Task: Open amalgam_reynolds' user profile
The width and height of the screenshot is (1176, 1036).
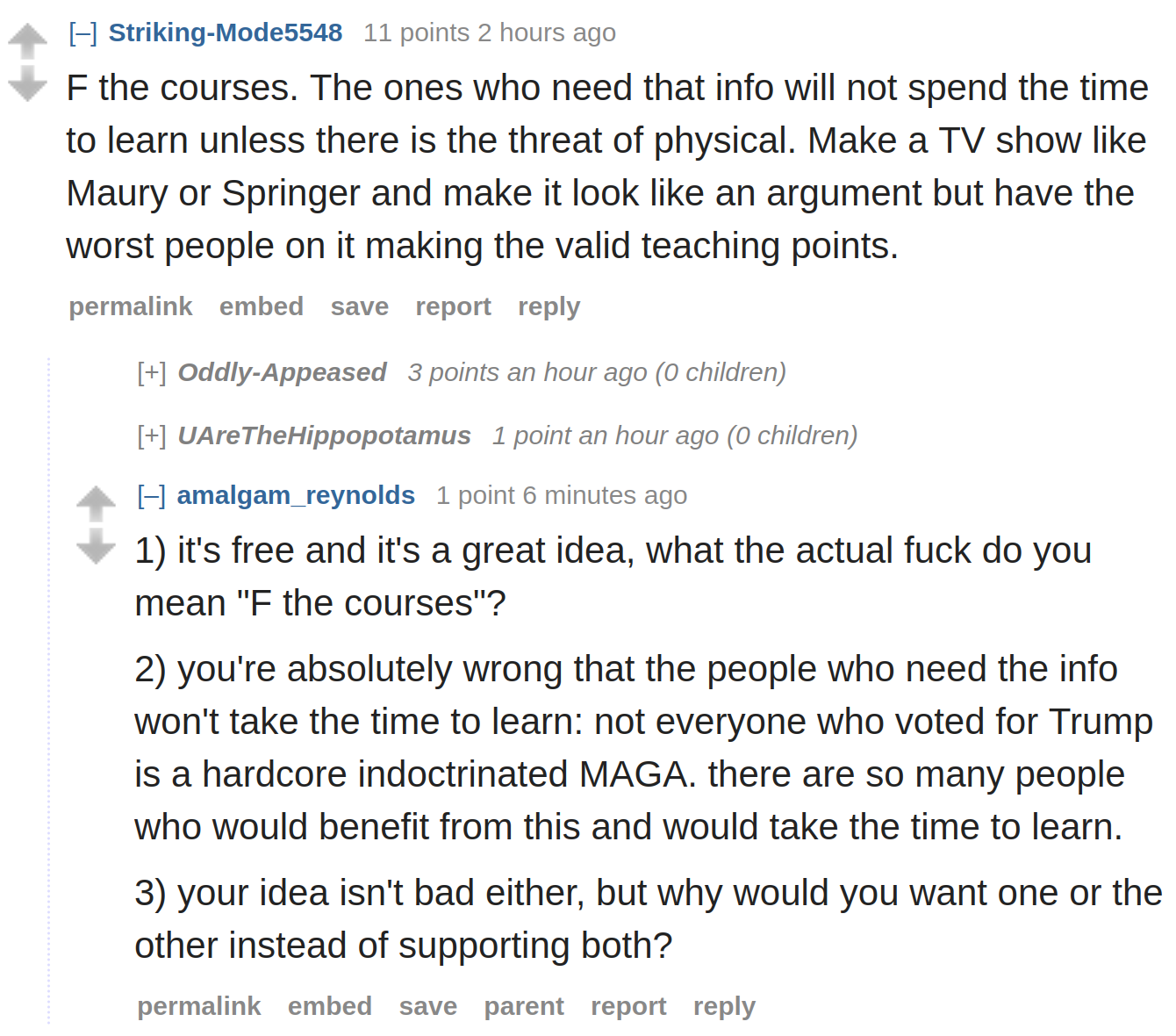Action: [x=296, y=495]
